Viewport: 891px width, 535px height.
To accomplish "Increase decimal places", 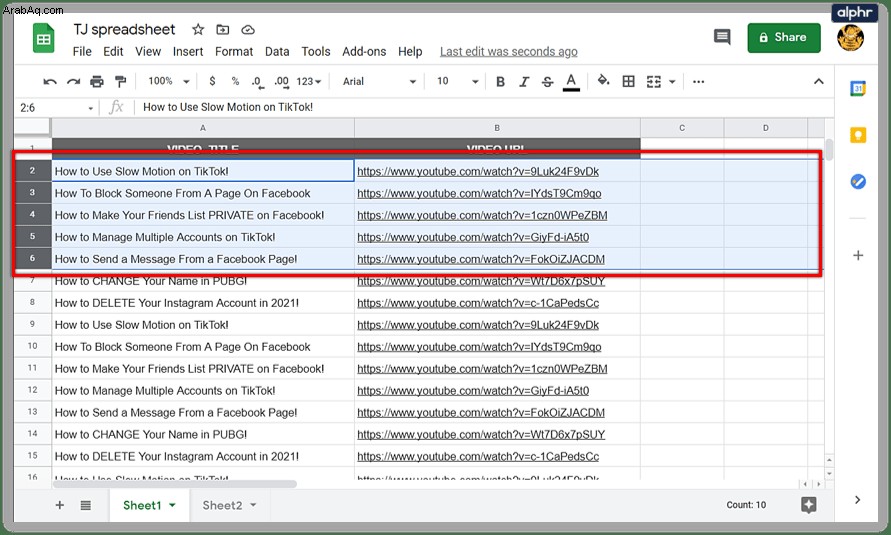I will (281, 82).
